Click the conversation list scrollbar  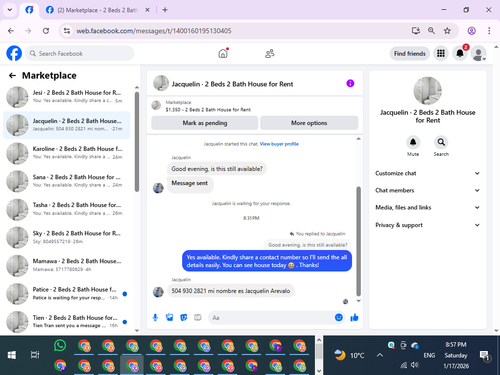click(137, 142)
